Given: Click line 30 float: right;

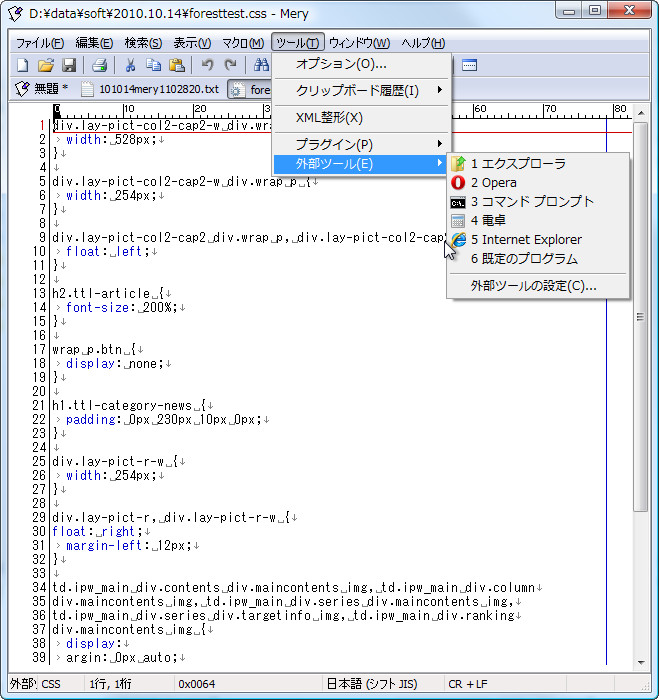Looking at the screenshot, I should pyautogui.click(x=97, y=531).
